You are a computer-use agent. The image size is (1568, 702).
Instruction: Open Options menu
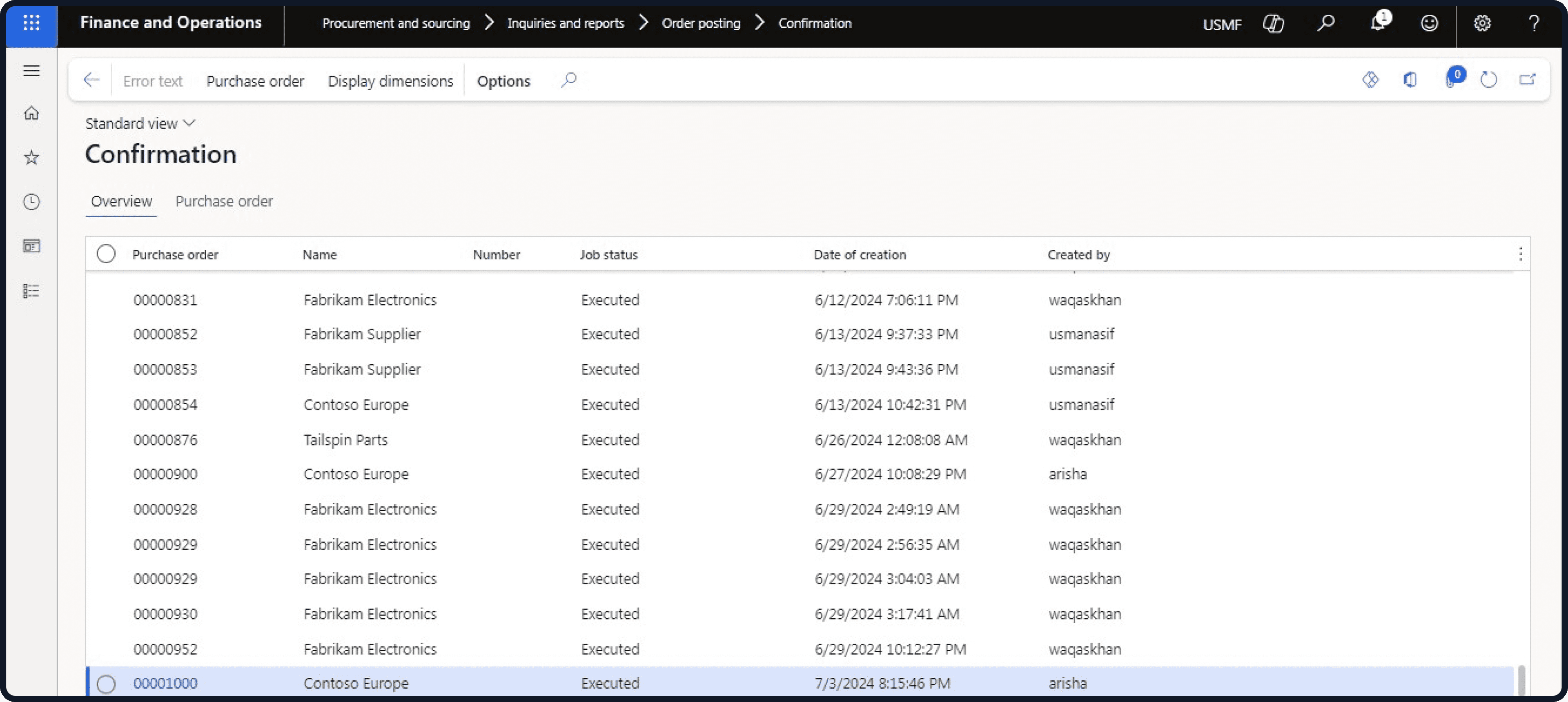(x=503, y=81)
